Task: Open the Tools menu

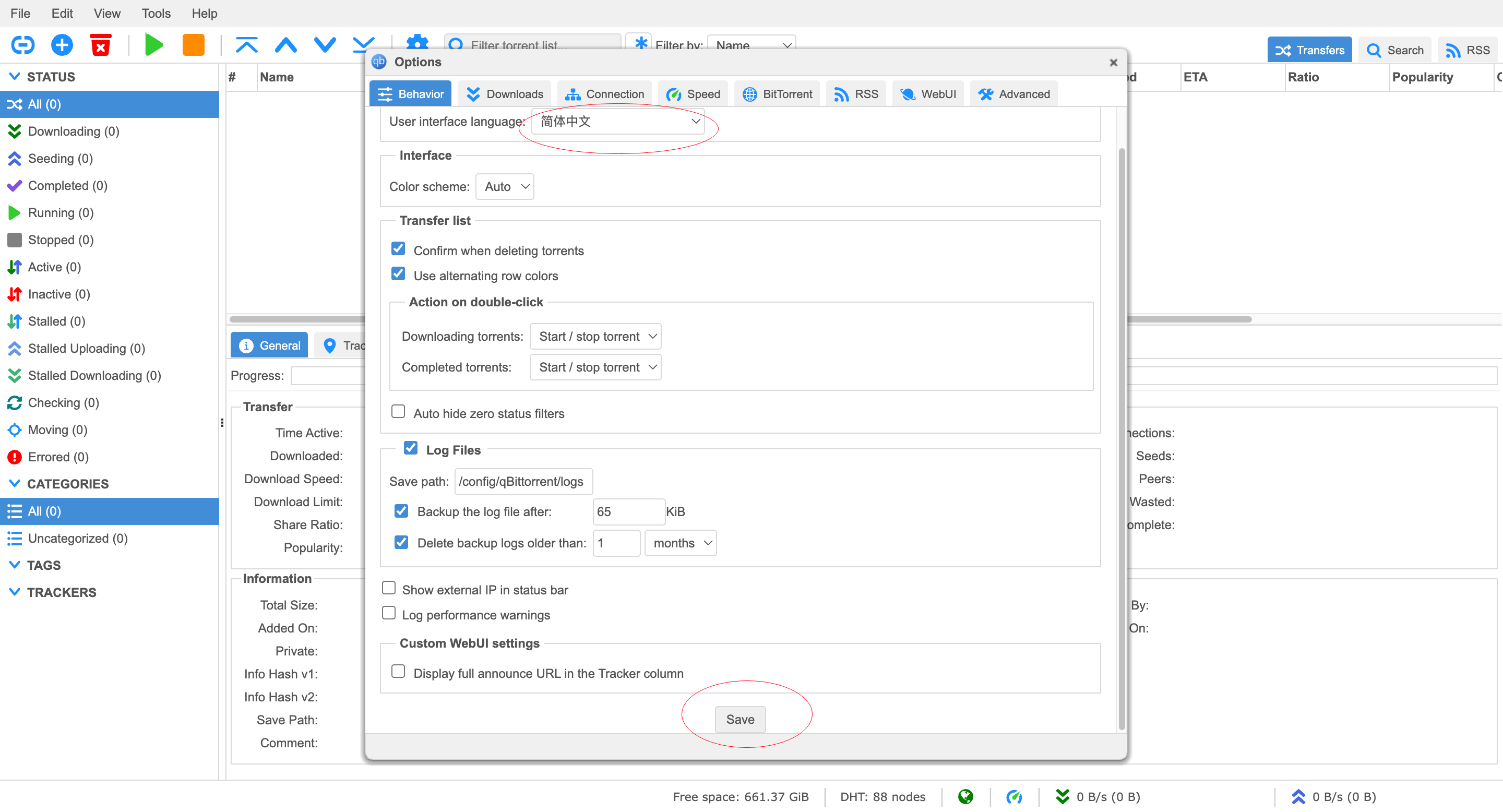Action: pos(156,13)
